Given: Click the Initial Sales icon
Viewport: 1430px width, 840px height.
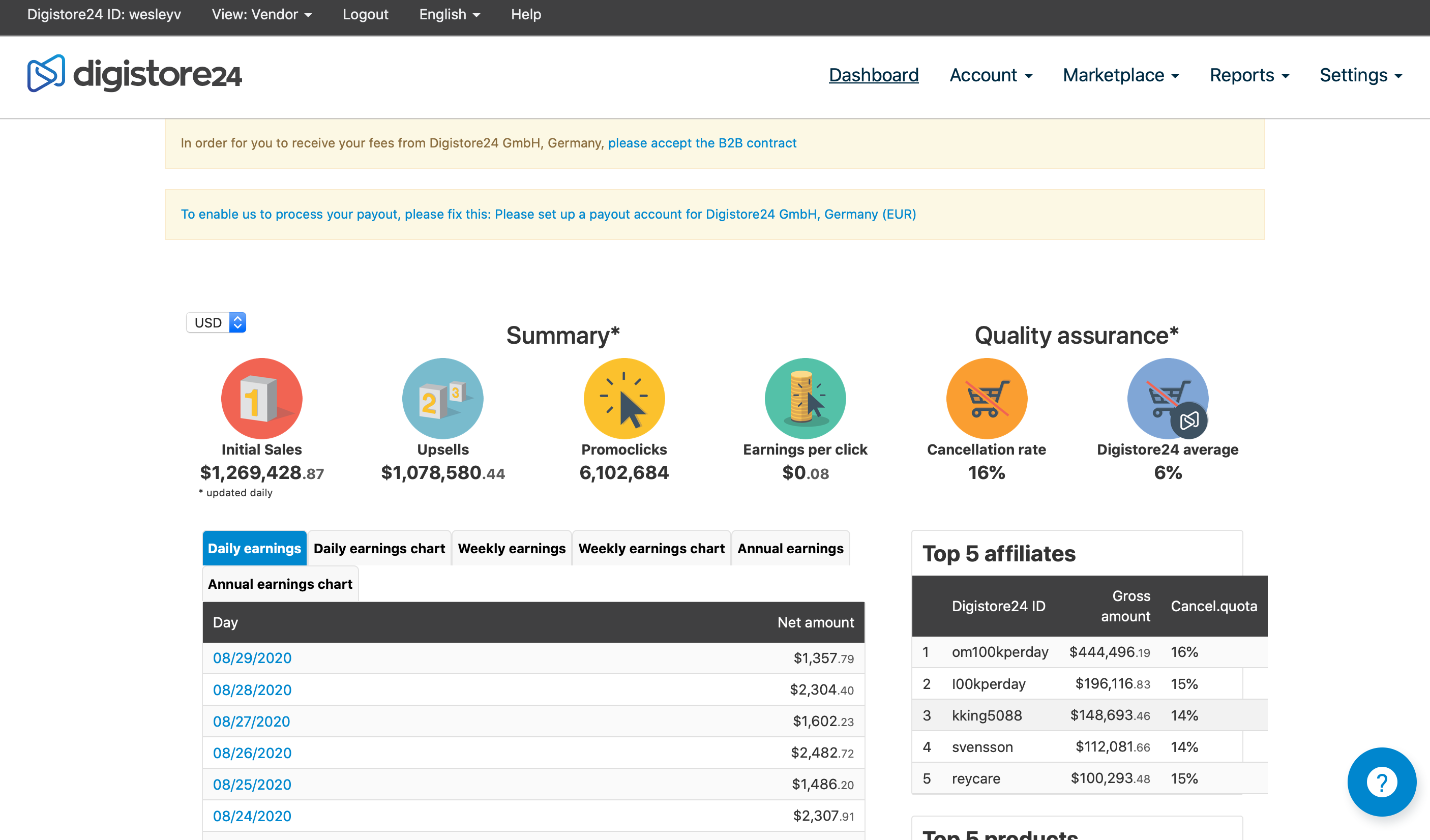Looking at the screenshot, I should tap(261, 399).
